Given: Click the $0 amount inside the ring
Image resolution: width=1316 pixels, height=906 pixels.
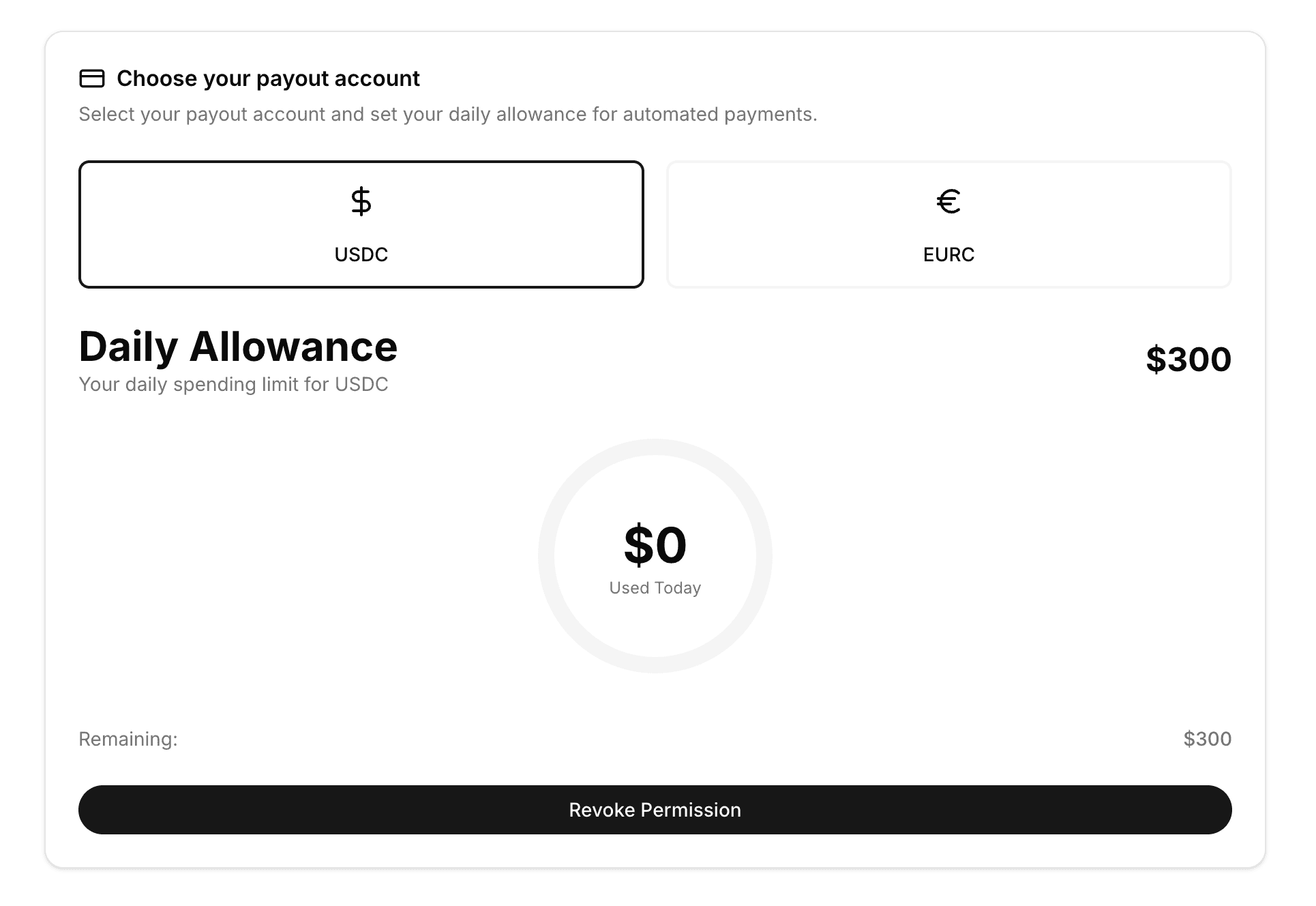Looking at the screenshot, I should [x=655, y=544].
